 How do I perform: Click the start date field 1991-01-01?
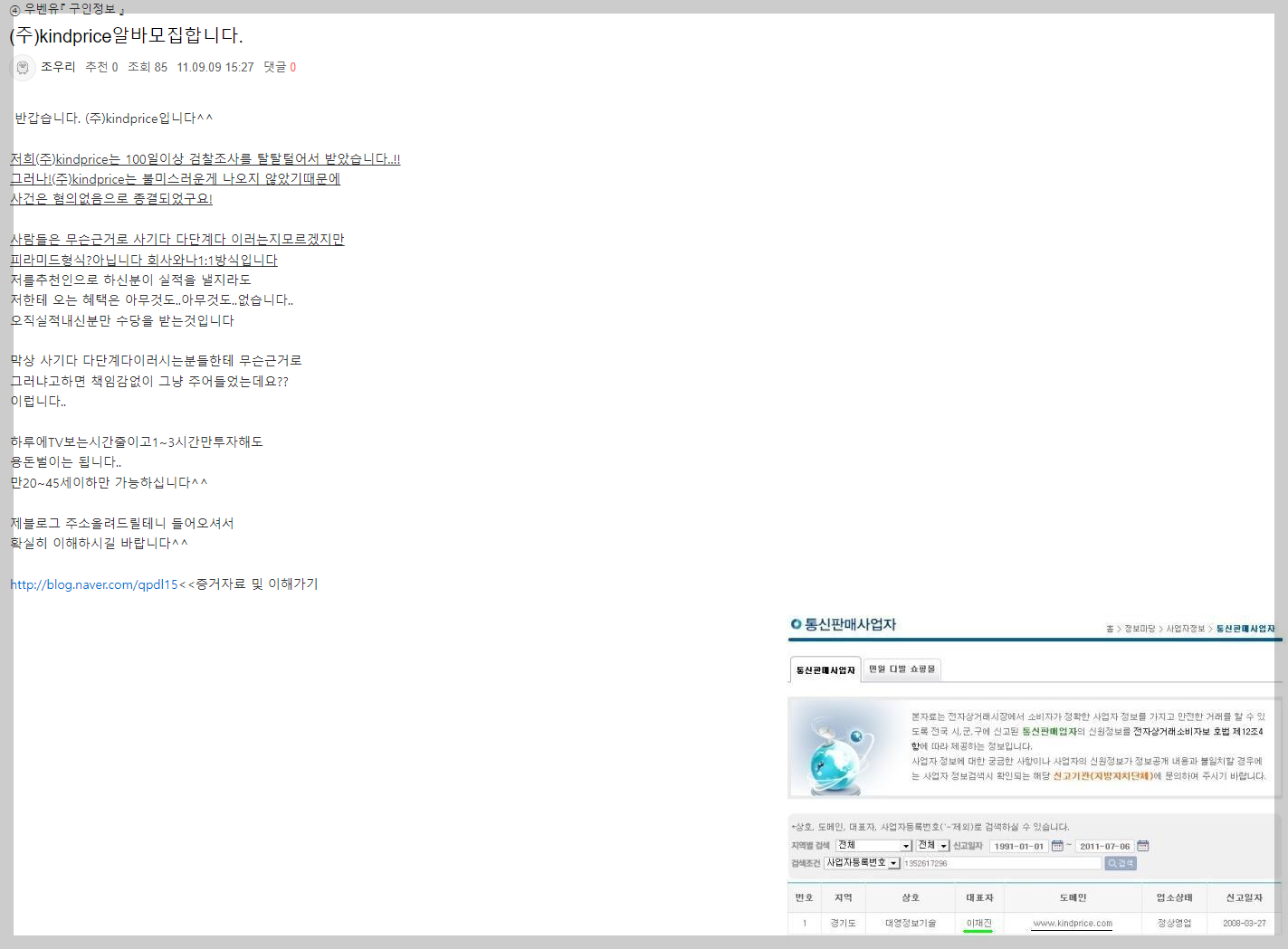[1018, 846]
